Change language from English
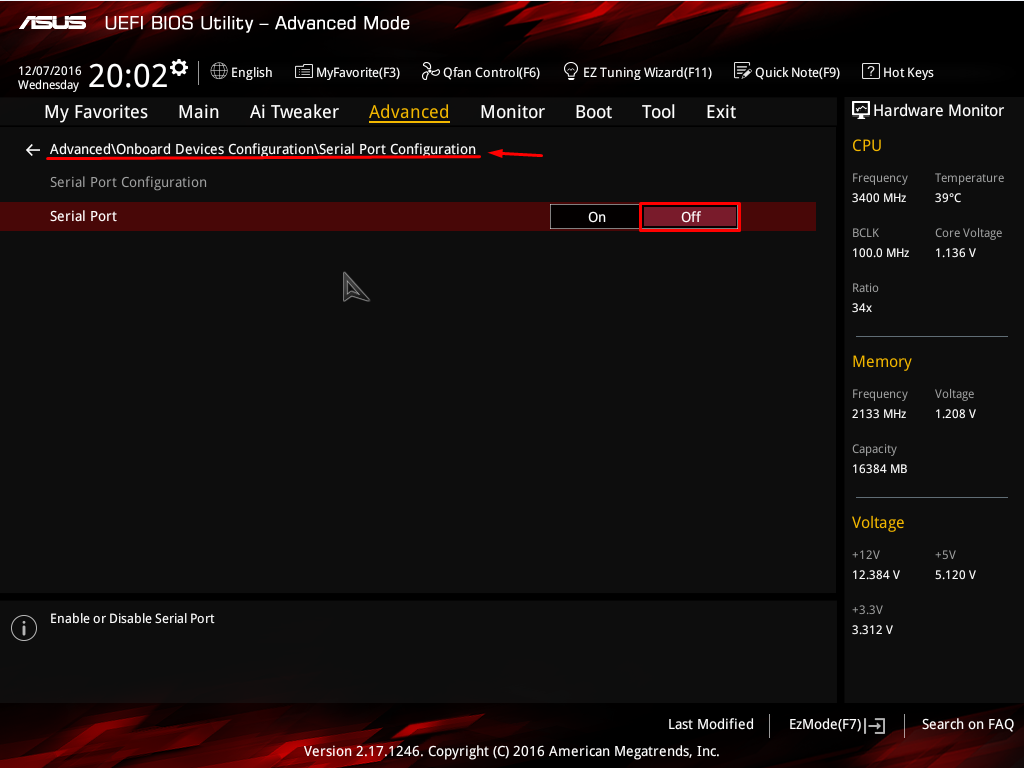This screenshot has height=768, width=1024. pyautogui.click(x=251, y=72)
